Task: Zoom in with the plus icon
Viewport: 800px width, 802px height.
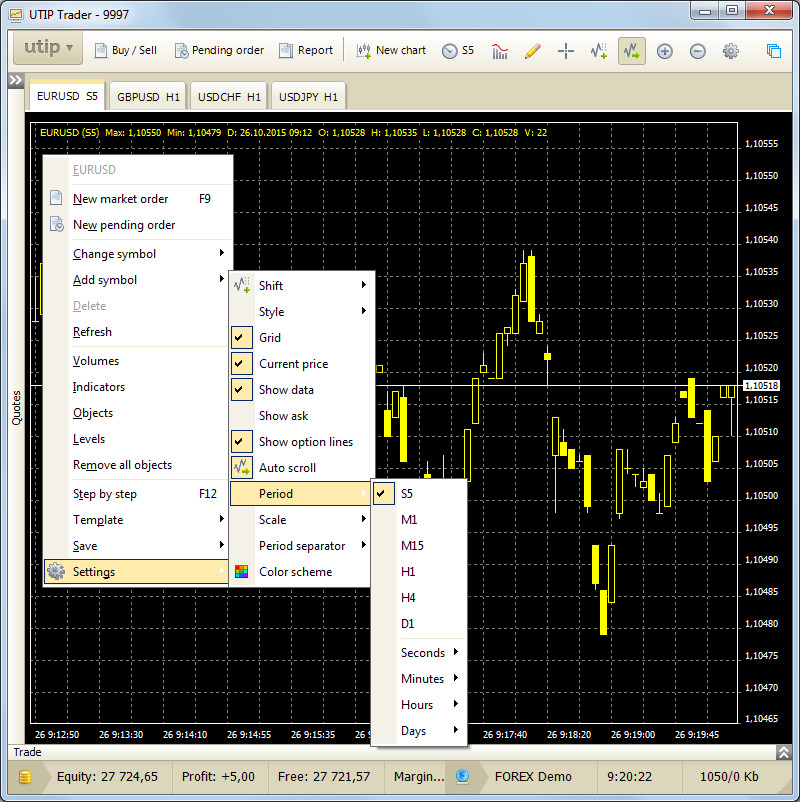Action: point(665,51)
